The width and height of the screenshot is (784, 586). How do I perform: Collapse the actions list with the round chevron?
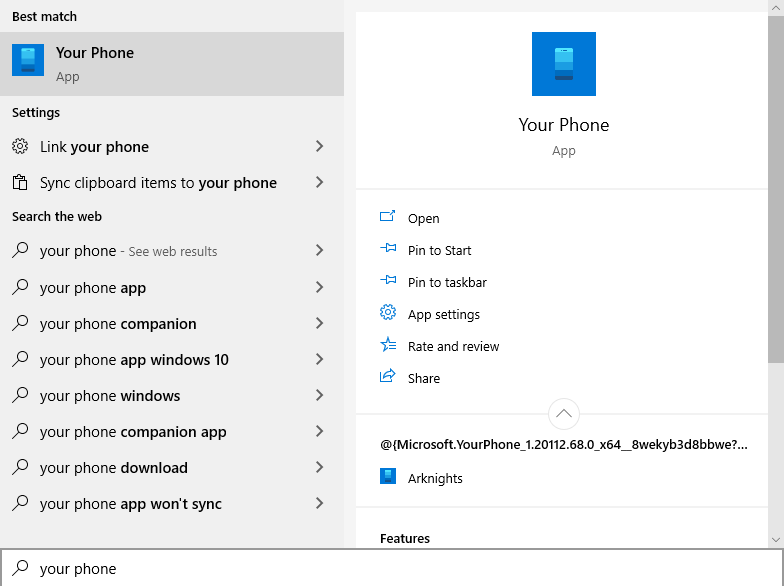pos(564,414)
